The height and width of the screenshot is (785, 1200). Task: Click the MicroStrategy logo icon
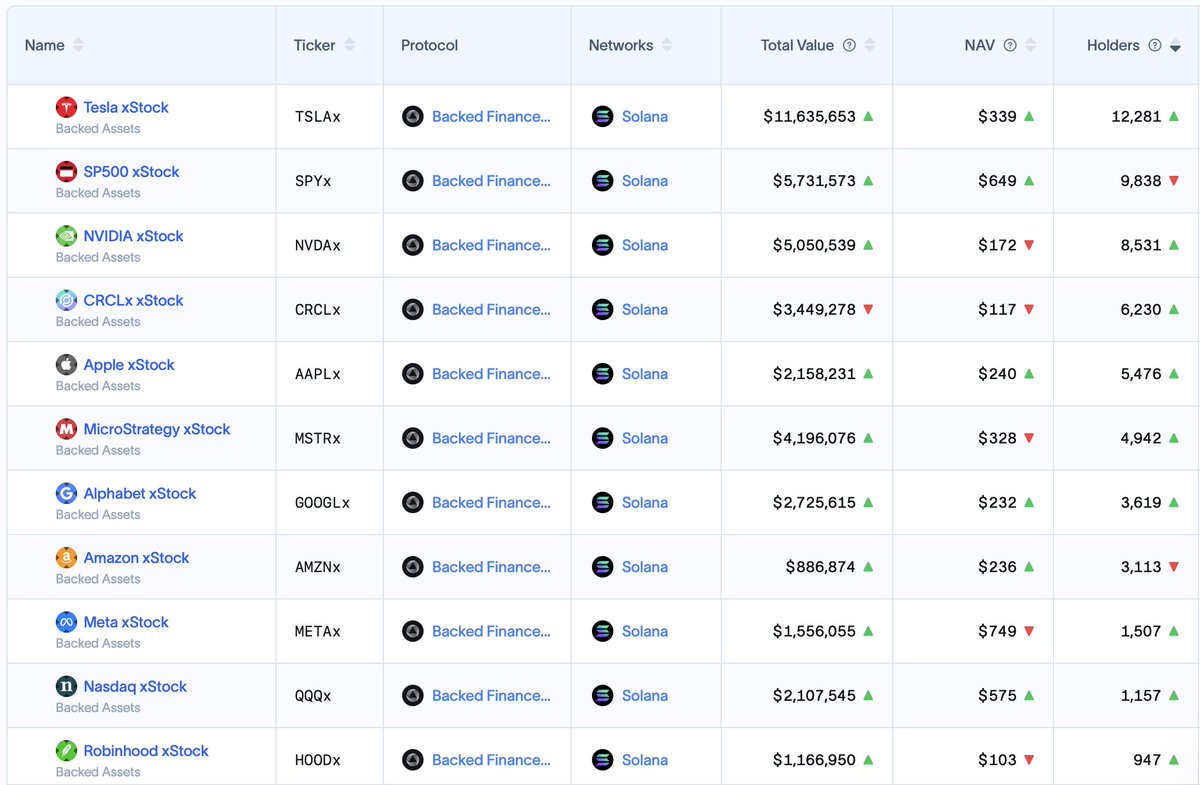[x=67, y=429]
